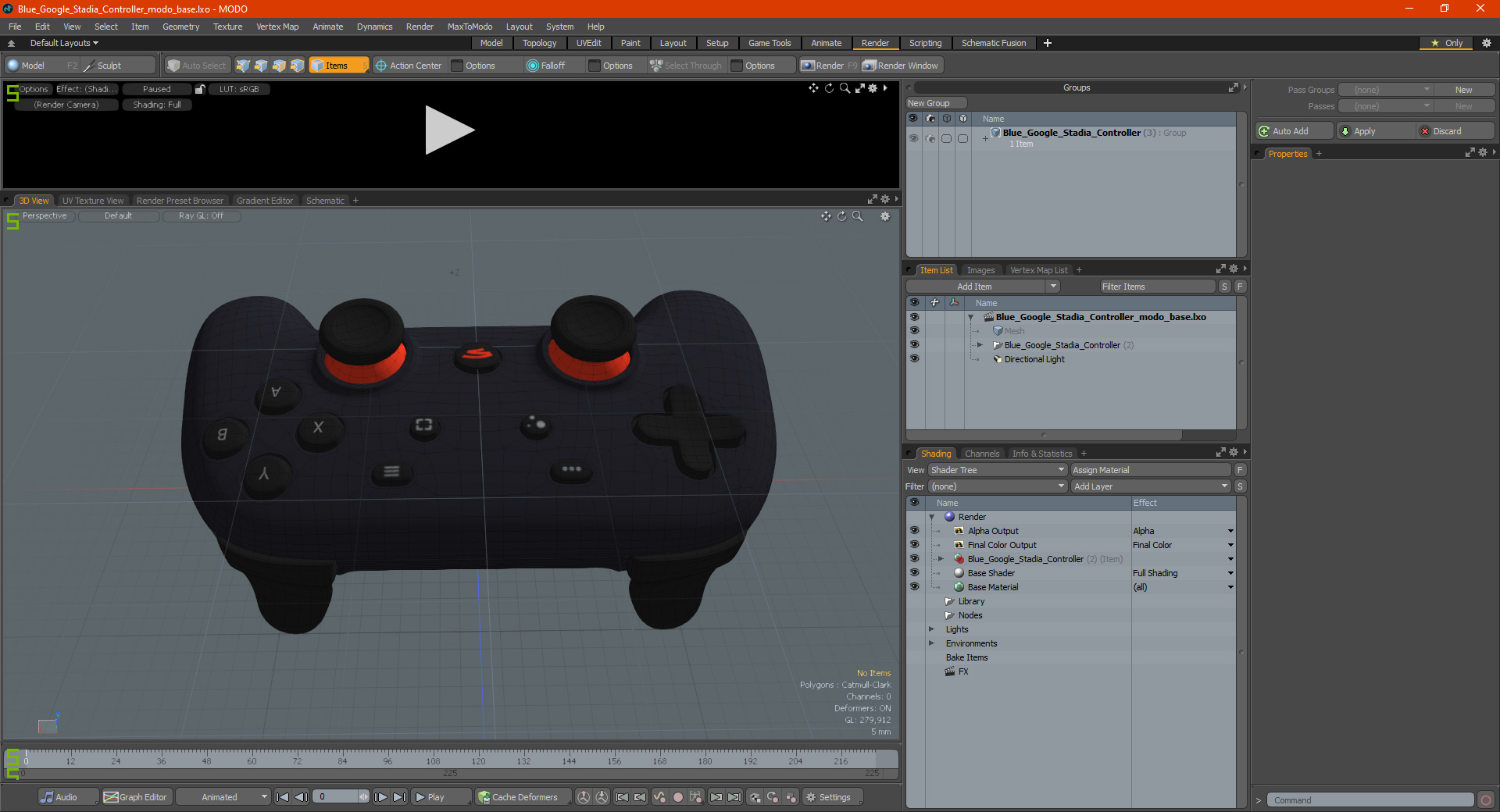Toggle eye for Blue_Google_Stadia_Controller group
The width and height of the screenshot is (1500, 812).
913,138
